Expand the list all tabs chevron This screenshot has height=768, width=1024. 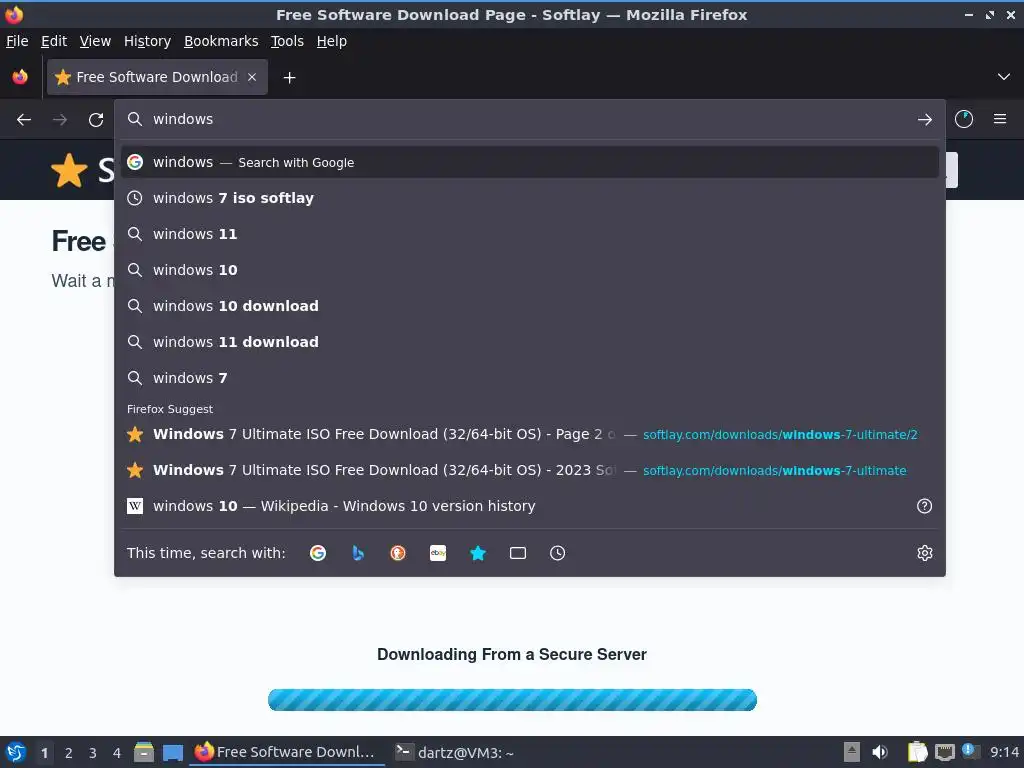coord(1004,77)
